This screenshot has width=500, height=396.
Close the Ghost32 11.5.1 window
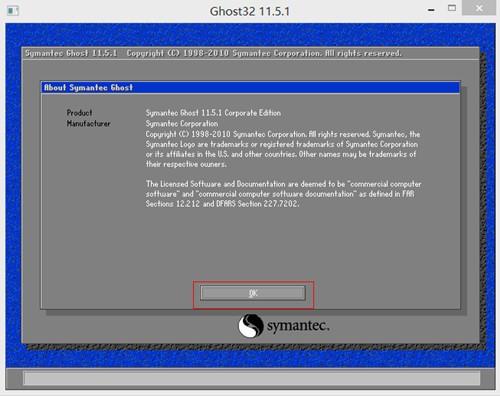[479, 8]
